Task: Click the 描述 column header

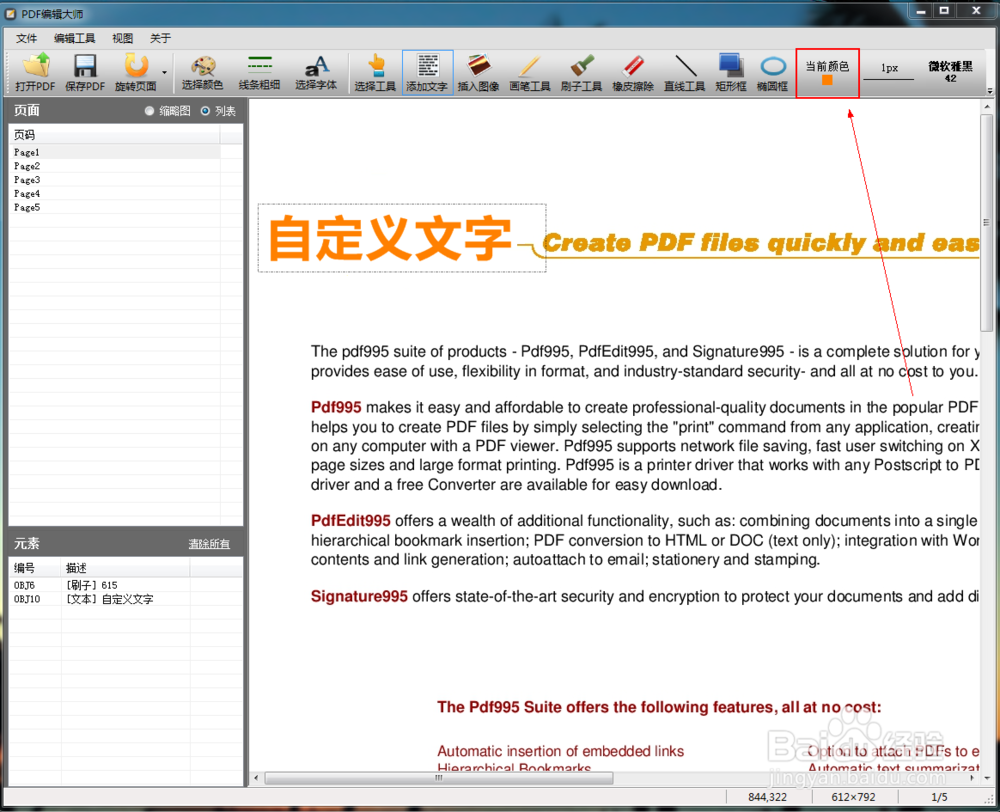Action: coord(126,568)
